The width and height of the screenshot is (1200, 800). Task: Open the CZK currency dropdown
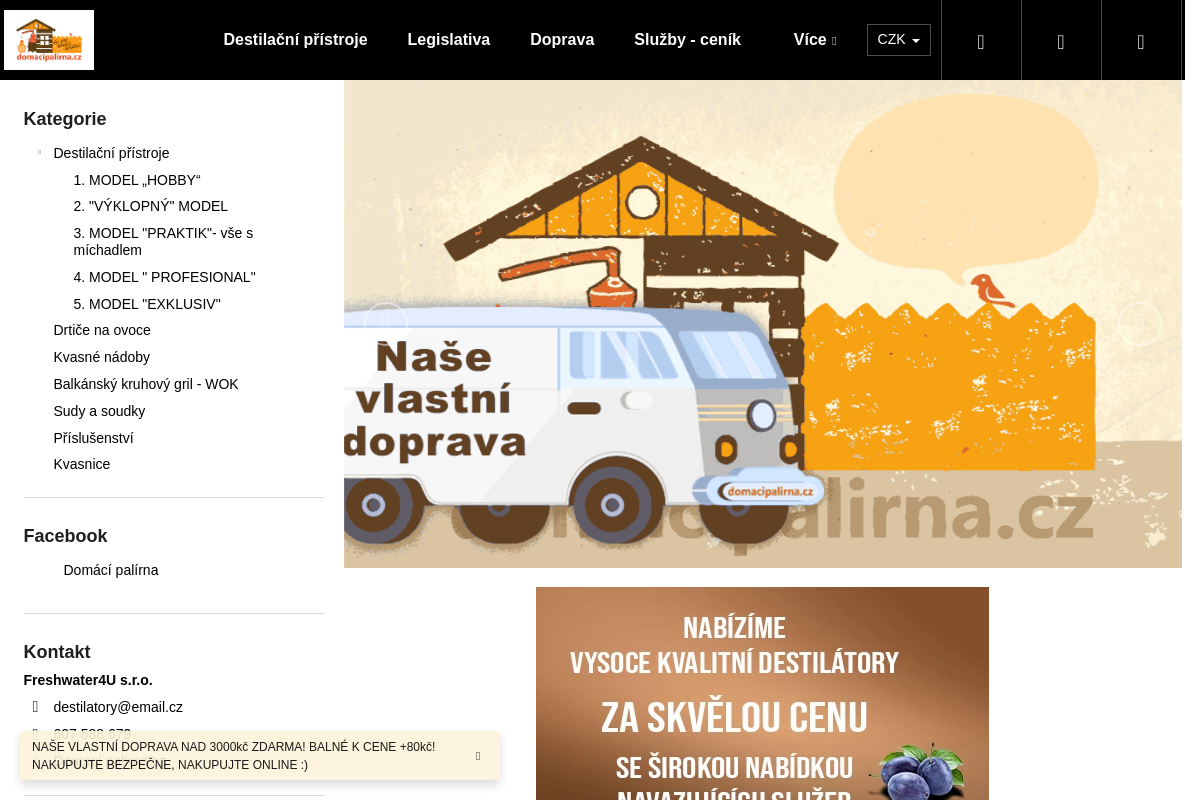coord(897,40)
